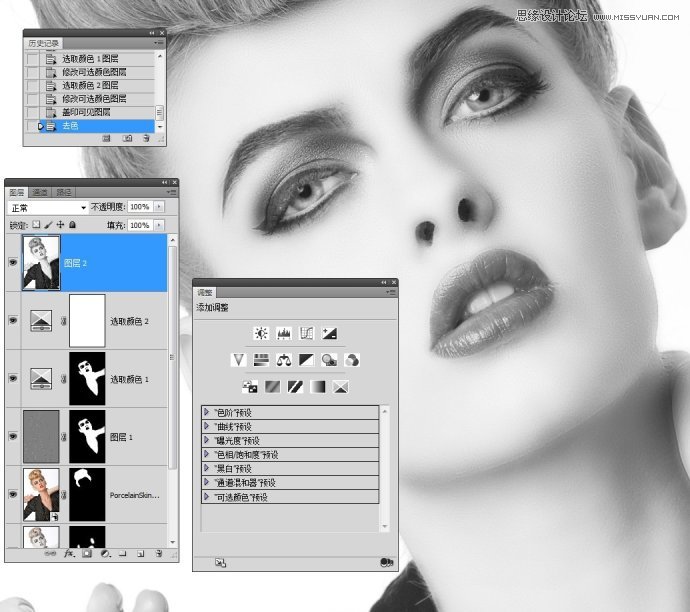This screenshot has width=690, height=612.
Task: Add a Brightness/Contrast adjustment
Action: [x=262, y=333]
